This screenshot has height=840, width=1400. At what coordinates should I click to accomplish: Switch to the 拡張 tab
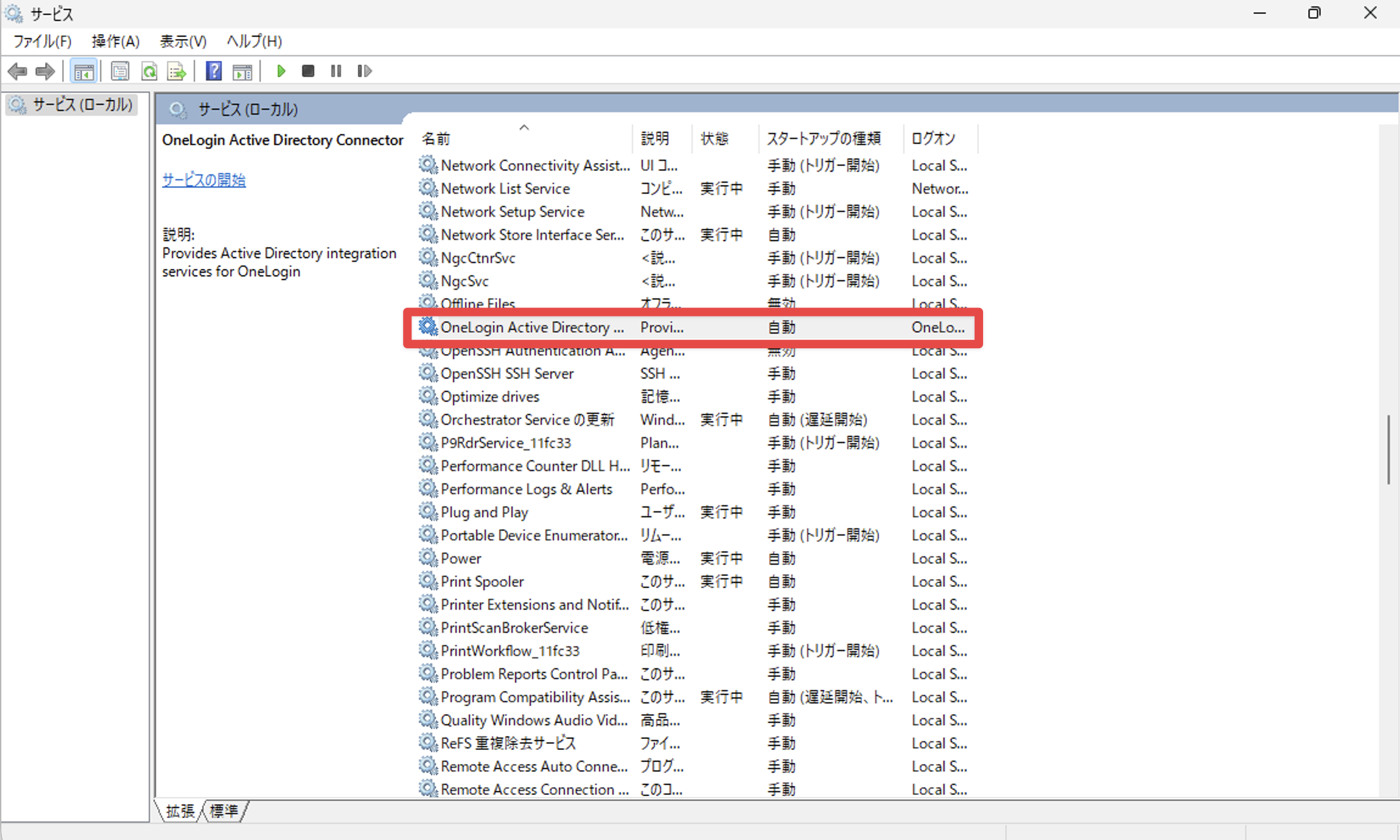[x=180, y=811]
